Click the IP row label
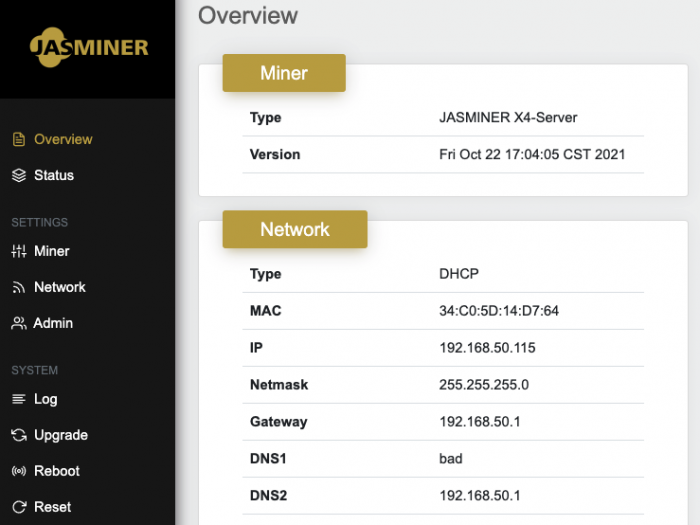Screen dimensions: 700x525 [256, 348]
